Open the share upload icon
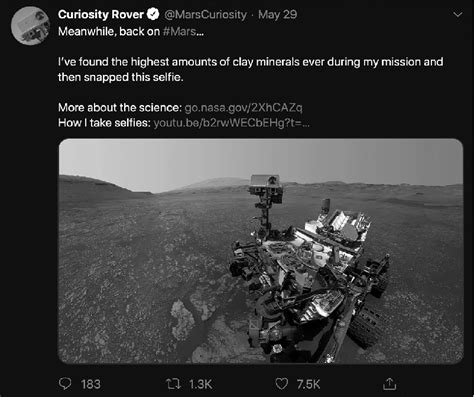The width and height of the screenshot is (474, 397). click(x=389, y=383)
